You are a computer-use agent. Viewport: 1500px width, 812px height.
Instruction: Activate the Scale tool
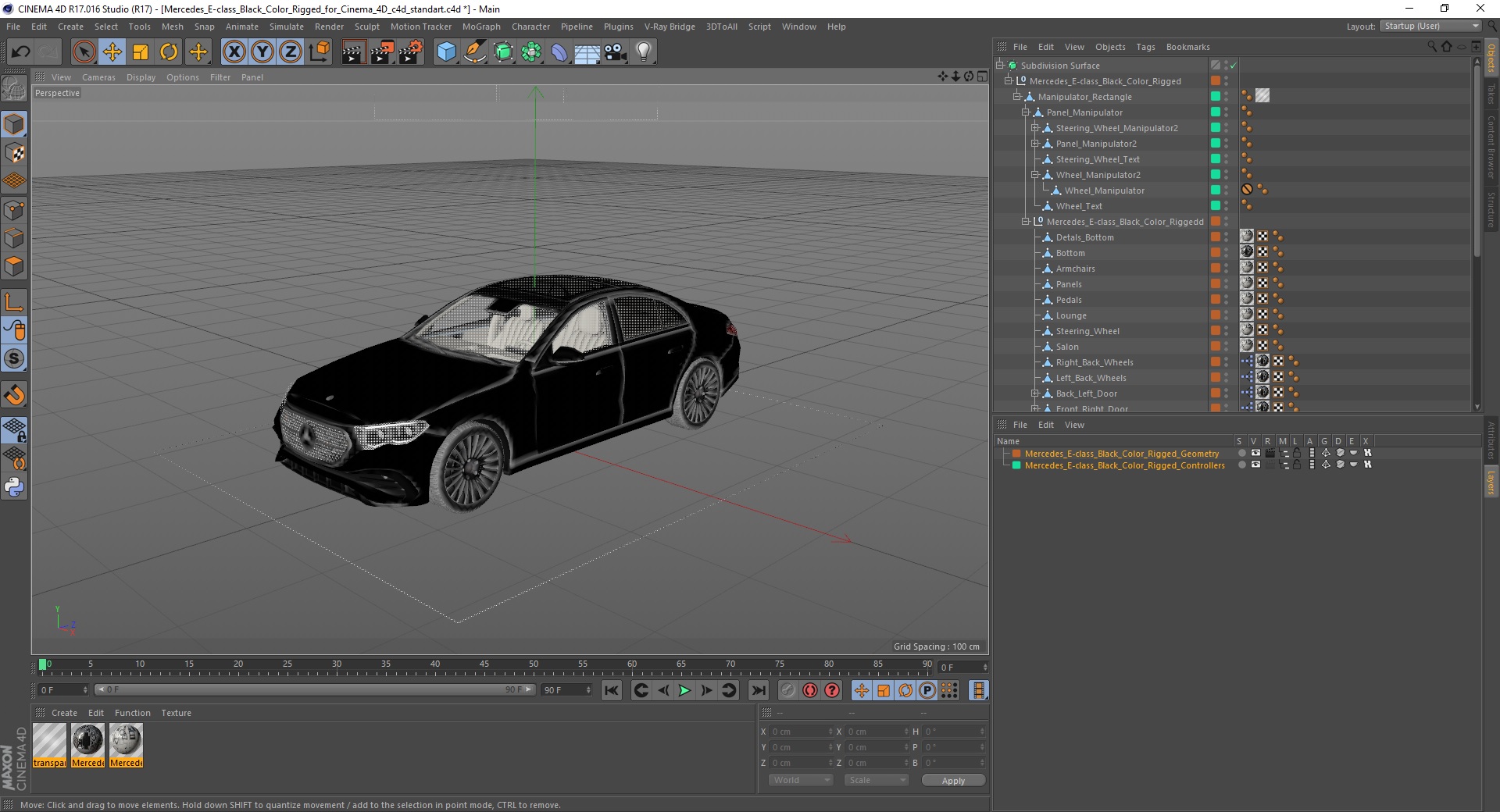(141, 52)
